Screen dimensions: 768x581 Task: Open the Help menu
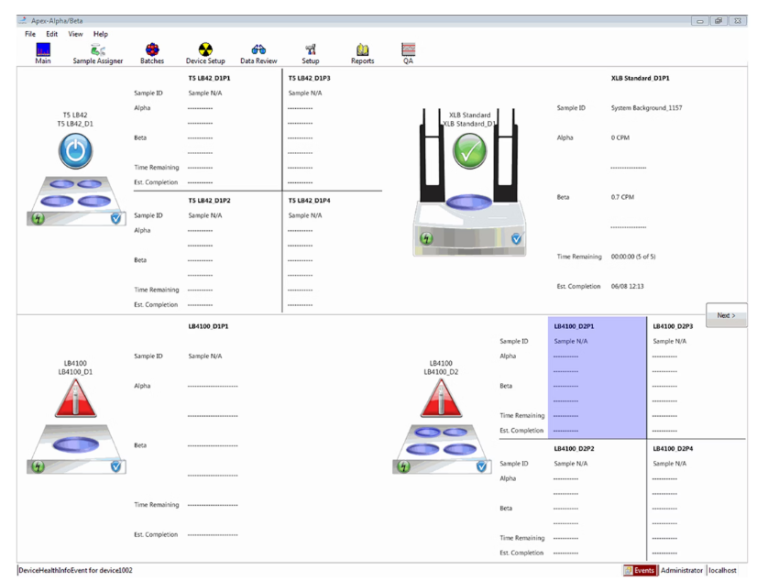(100, 34)
